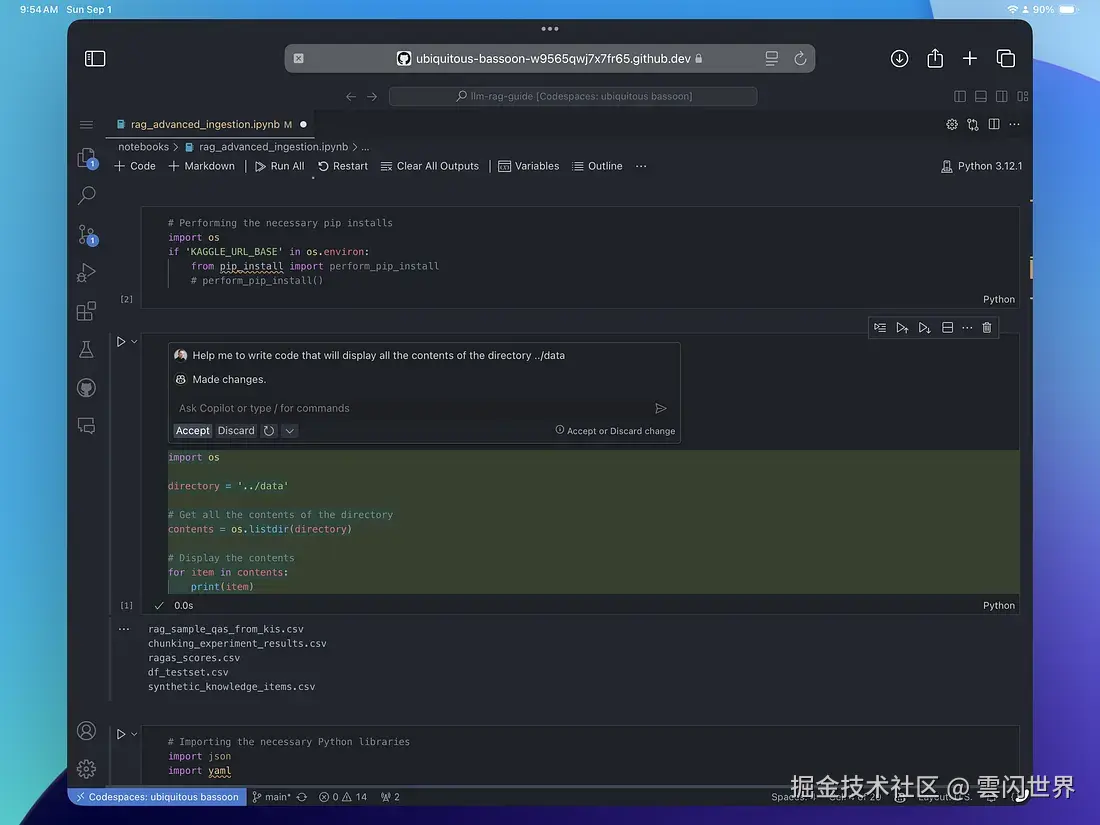1100x825 pixels.
Task: Customize layout icon in title bar
Action: click(x=1023, y=96)
